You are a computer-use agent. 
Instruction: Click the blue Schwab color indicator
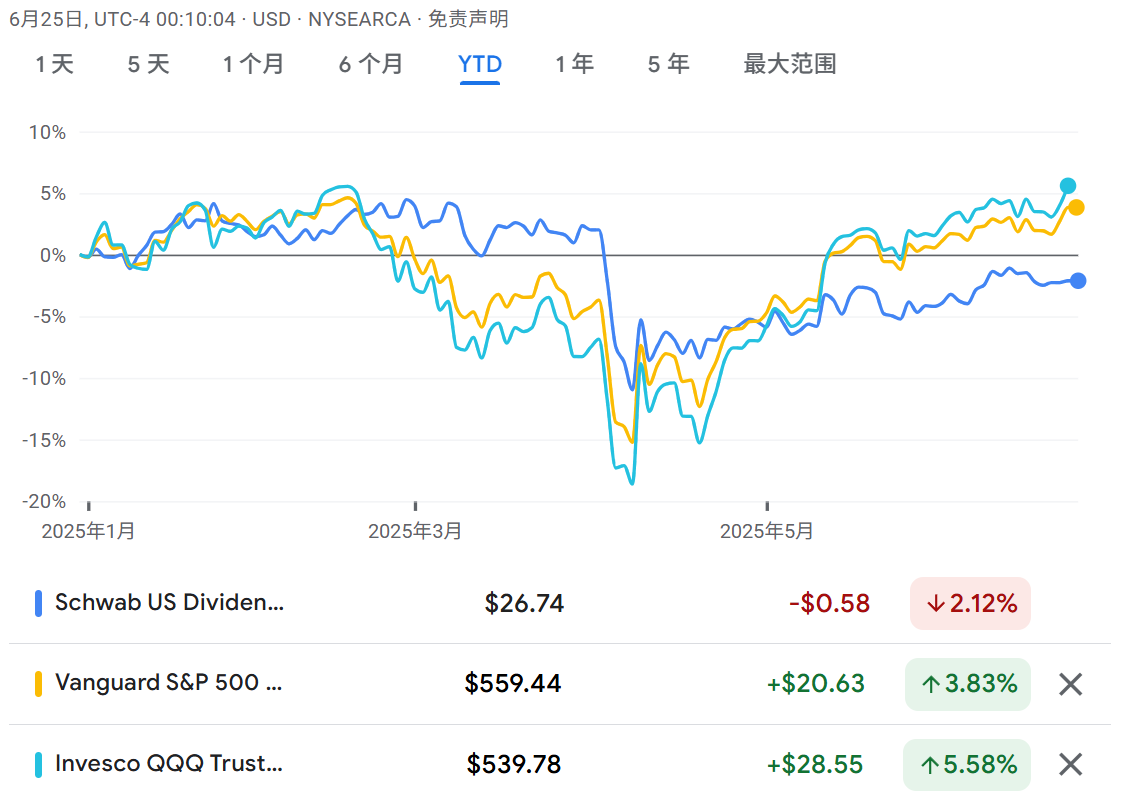[x=39, y=603]
